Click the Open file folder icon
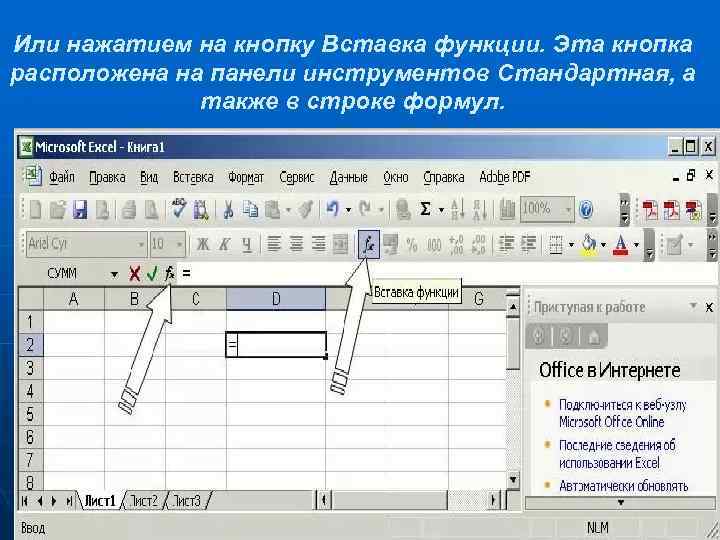Viewport: 720px width, 540px height. (57, 210)
